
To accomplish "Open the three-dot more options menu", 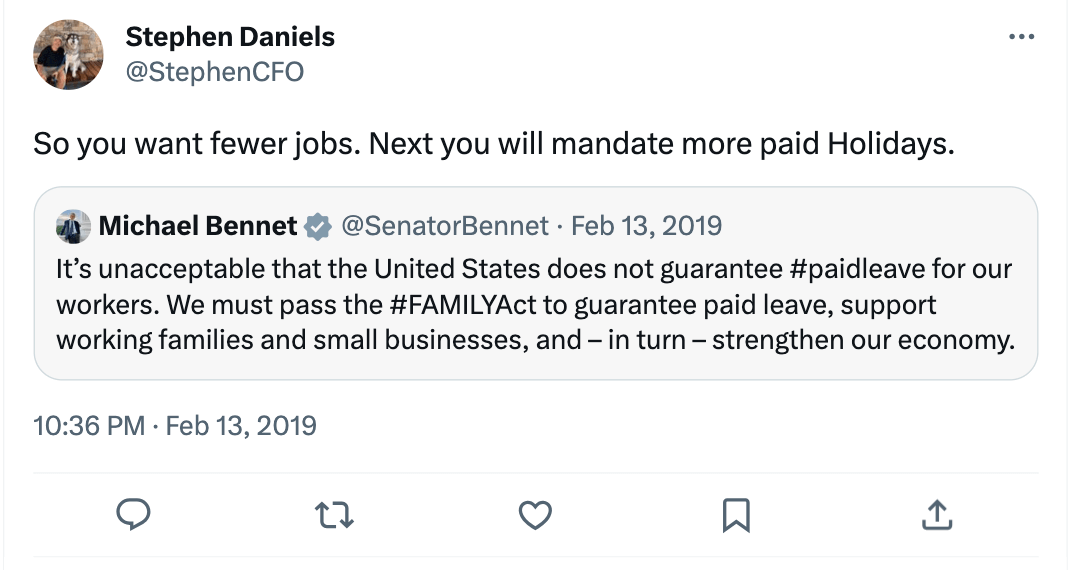I will coord(1021,37).
